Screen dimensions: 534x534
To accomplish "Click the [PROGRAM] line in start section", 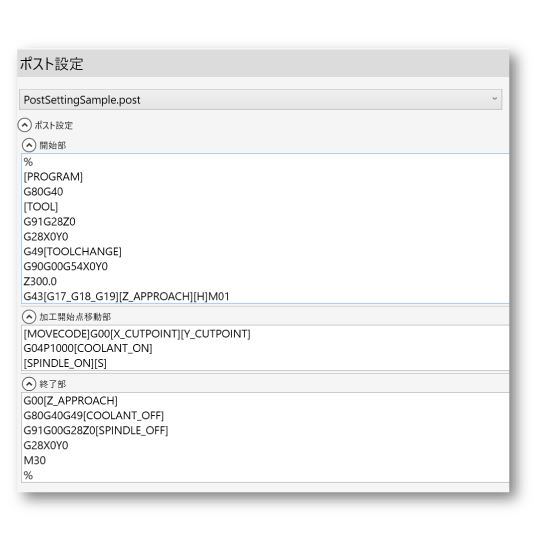I will 53,177.
